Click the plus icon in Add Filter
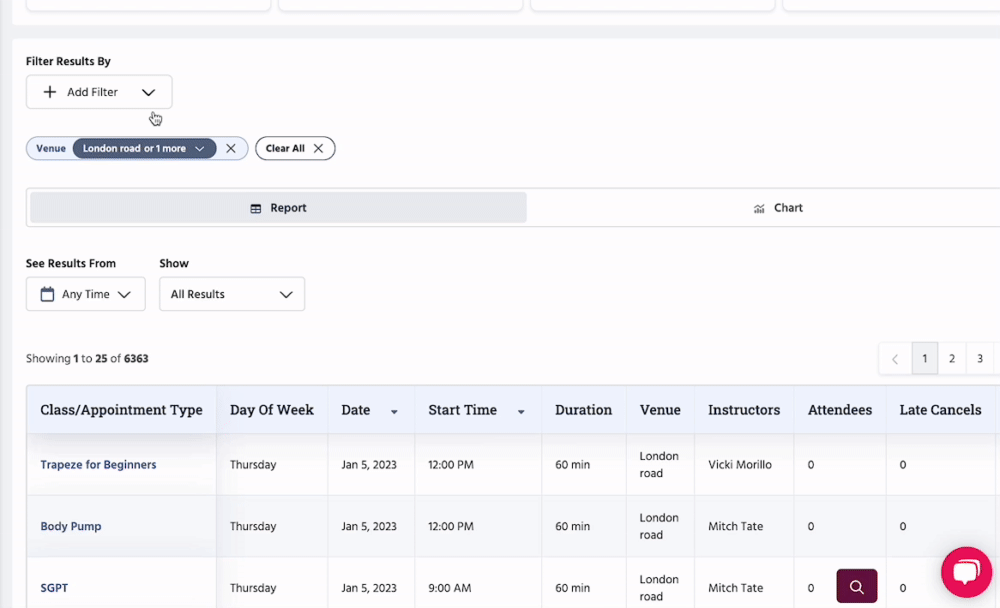This screenshot has height=608, width=1000. [x=50, y=92]
